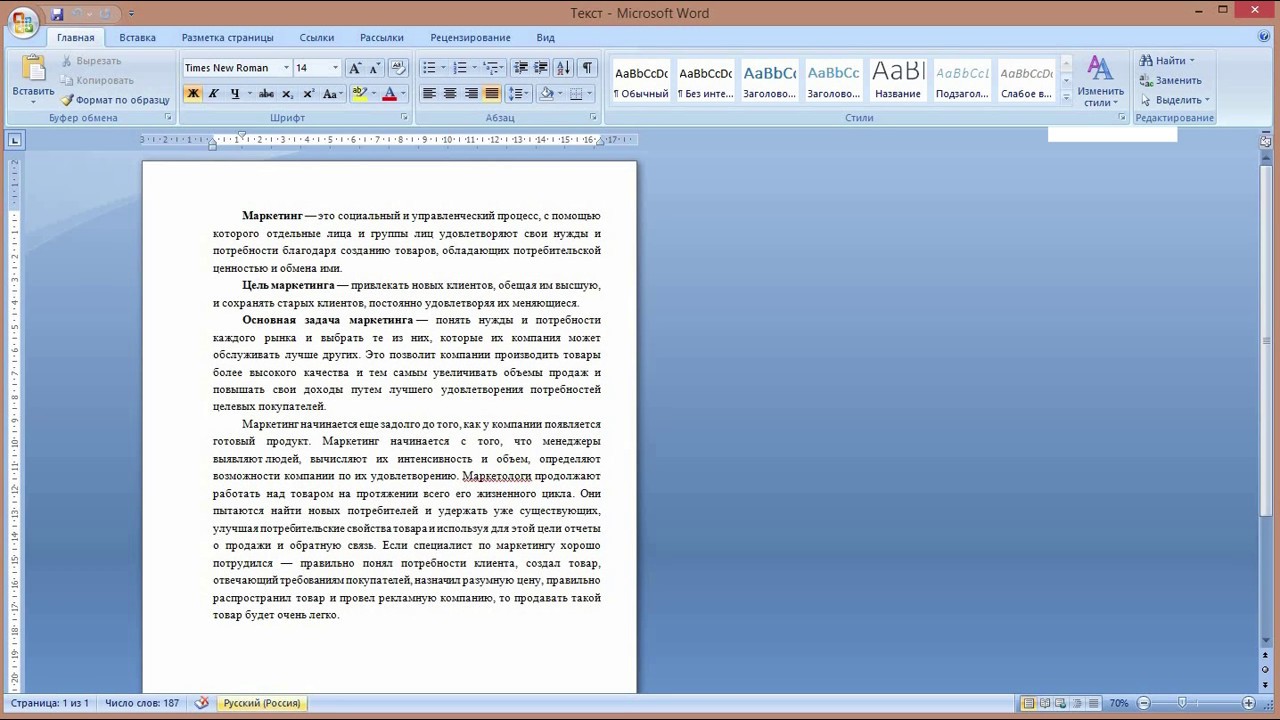
Task: Align text to the right
Action: 471,94
